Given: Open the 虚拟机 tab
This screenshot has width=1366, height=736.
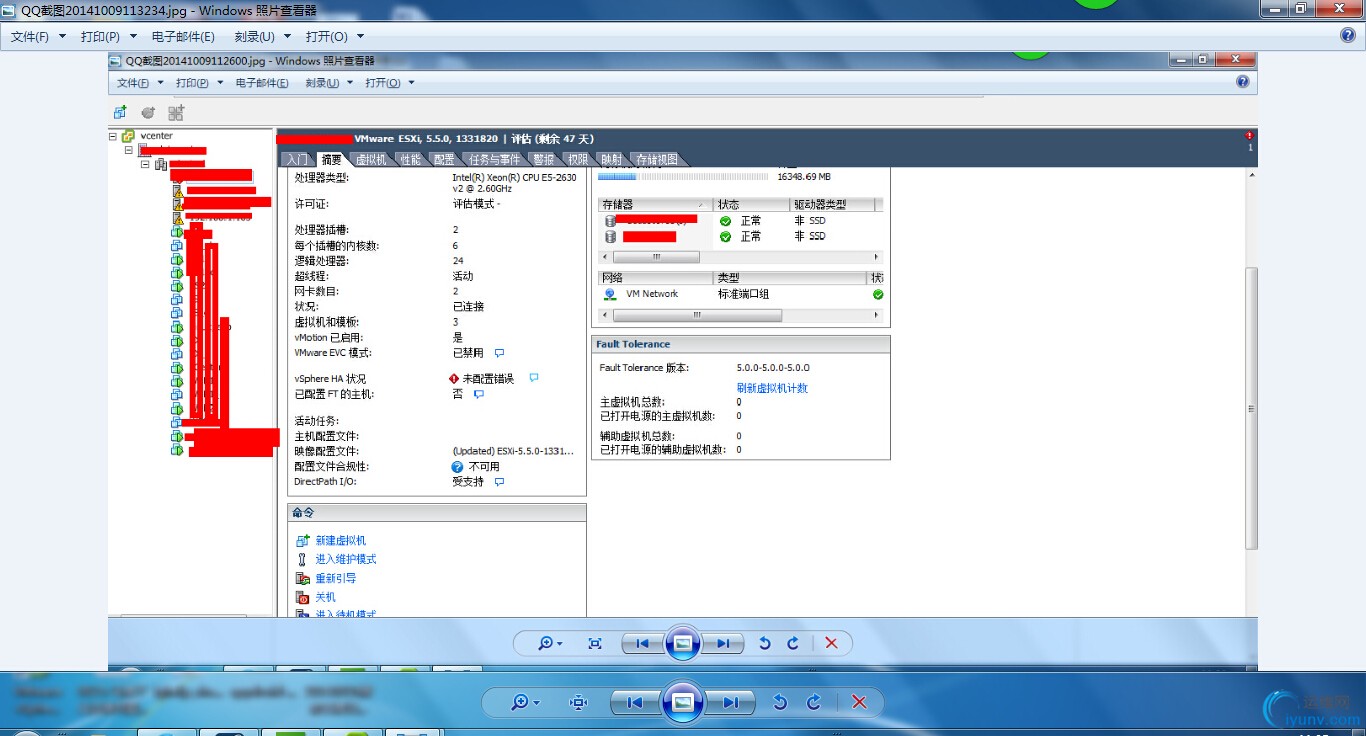Looking at the screenshot, I should 371,160.
